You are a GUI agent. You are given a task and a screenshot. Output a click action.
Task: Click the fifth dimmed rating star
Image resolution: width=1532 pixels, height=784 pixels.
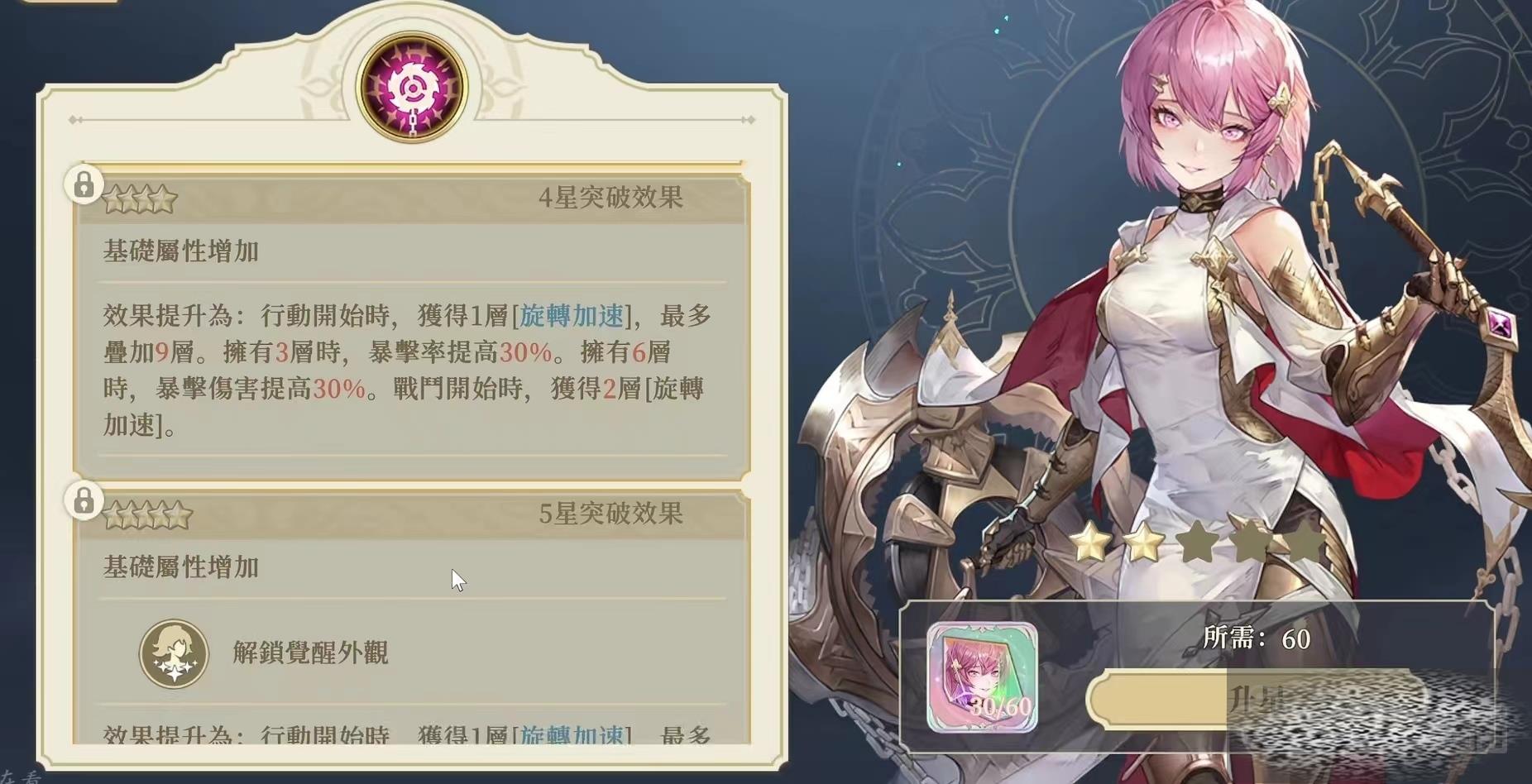[x=1305, y=543]
